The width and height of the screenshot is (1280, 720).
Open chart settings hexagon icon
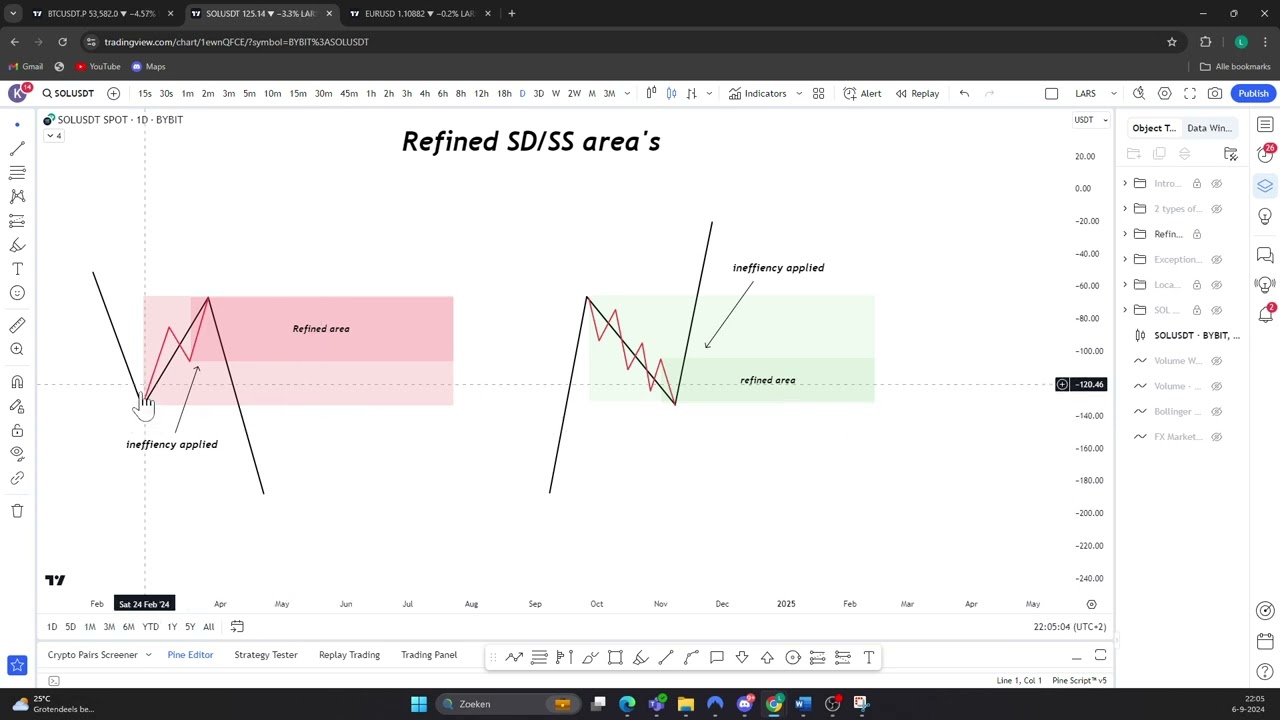1164,93
